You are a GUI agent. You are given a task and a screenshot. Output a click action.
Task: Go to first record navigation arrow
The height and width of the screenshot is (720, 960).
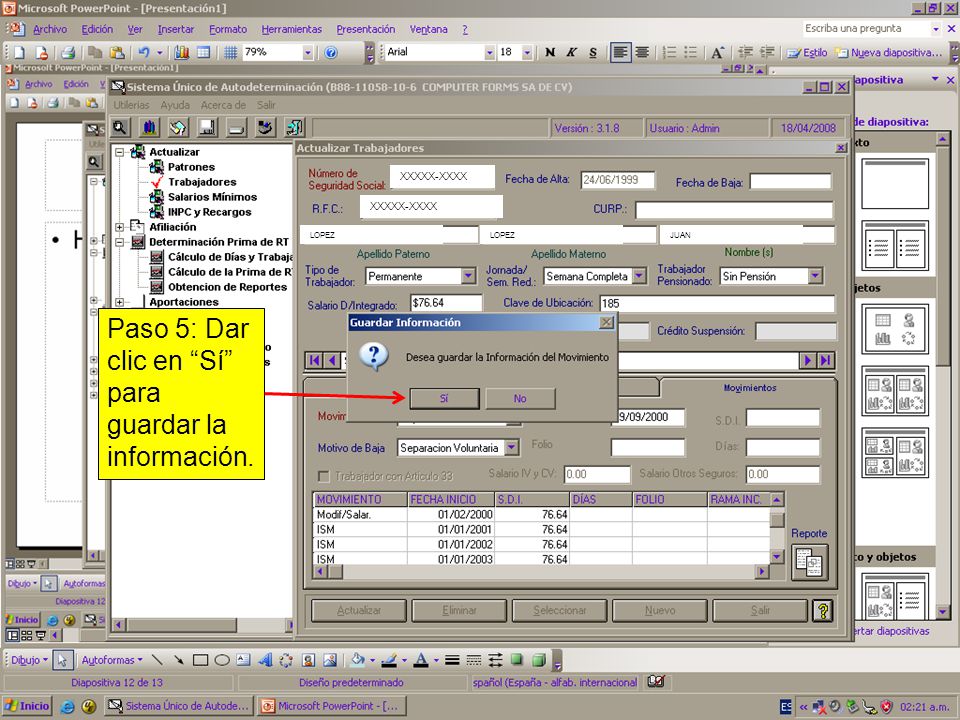(x=315, y=360)
